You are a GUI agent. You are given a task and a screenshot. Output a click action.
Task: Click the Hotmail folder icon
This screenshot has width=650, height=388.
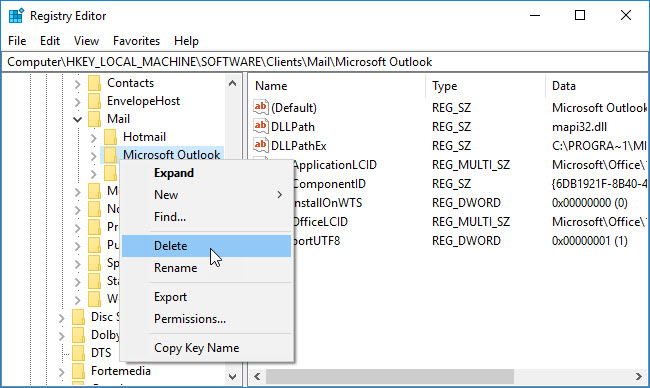(x=110, y=137)
